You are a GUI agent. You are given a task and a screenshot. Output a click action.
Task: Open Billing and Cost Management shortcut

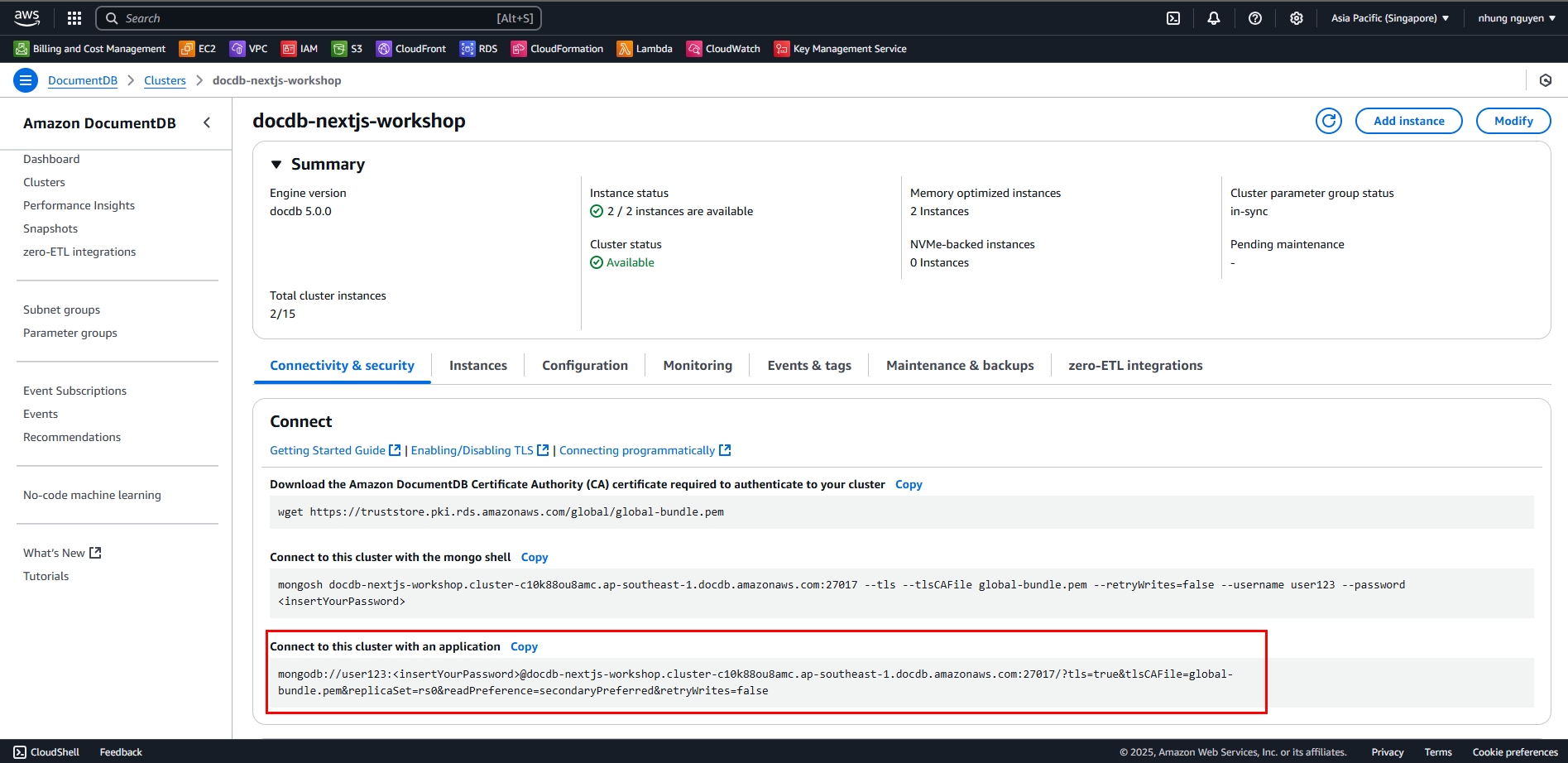point(90,49)
